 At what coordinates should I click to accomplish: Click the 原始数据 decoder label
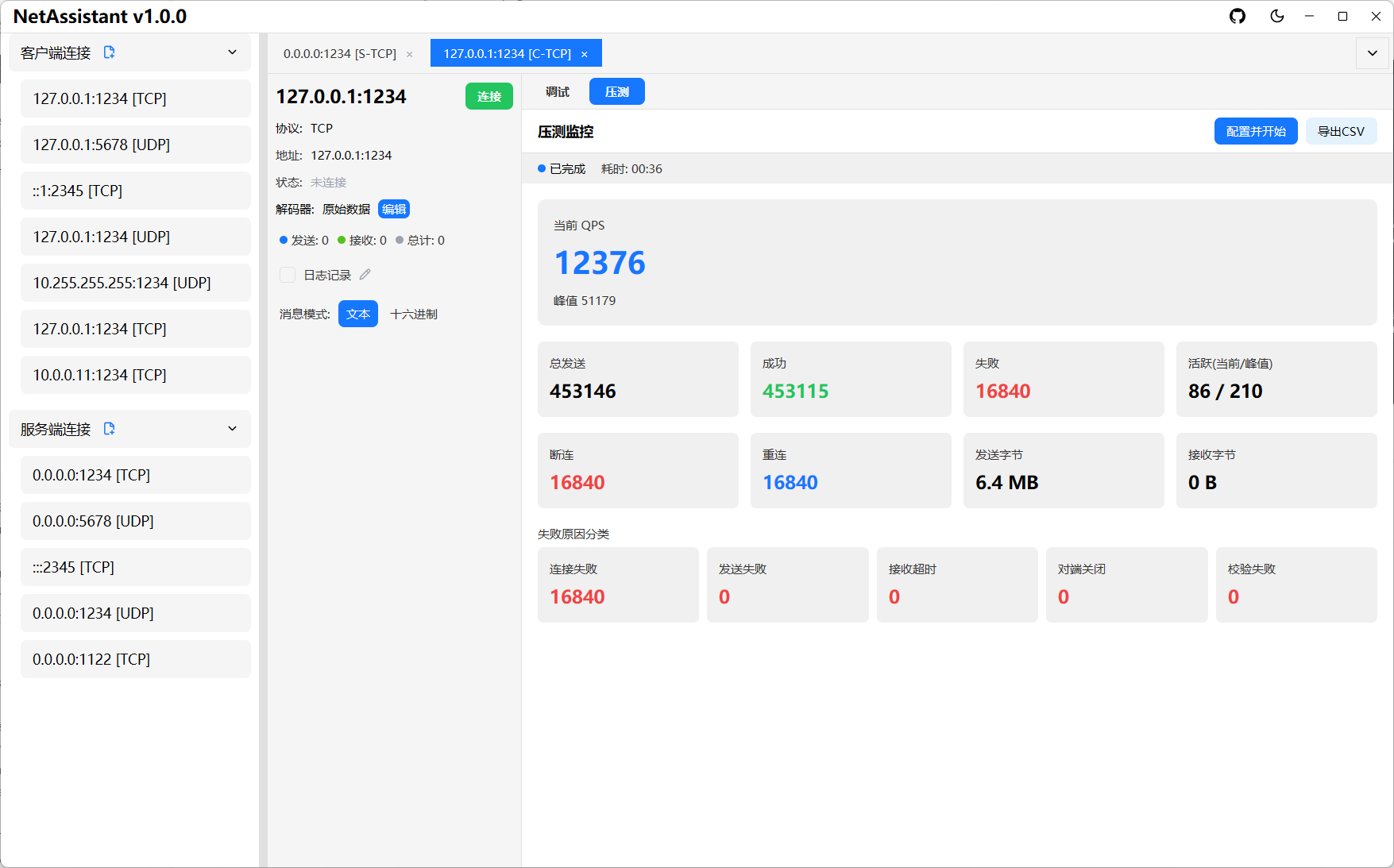click(x=346, y=209)
